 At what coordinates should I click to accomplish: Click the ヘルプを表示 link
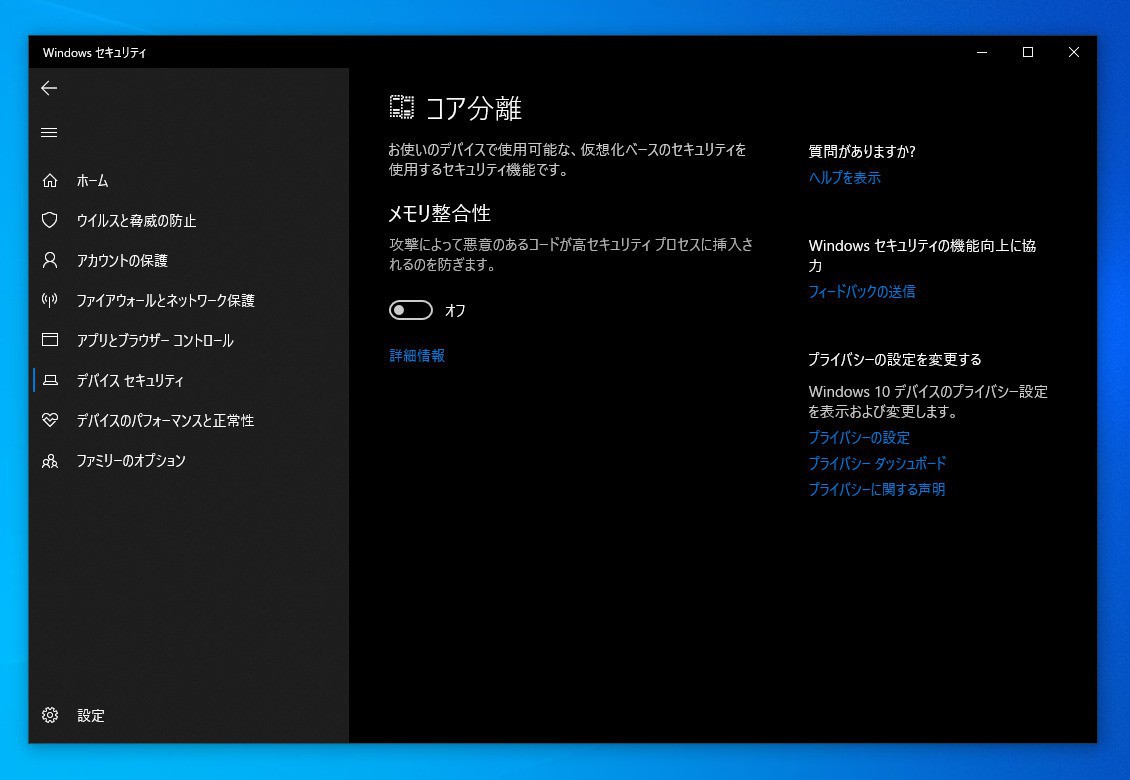[845, 178]
